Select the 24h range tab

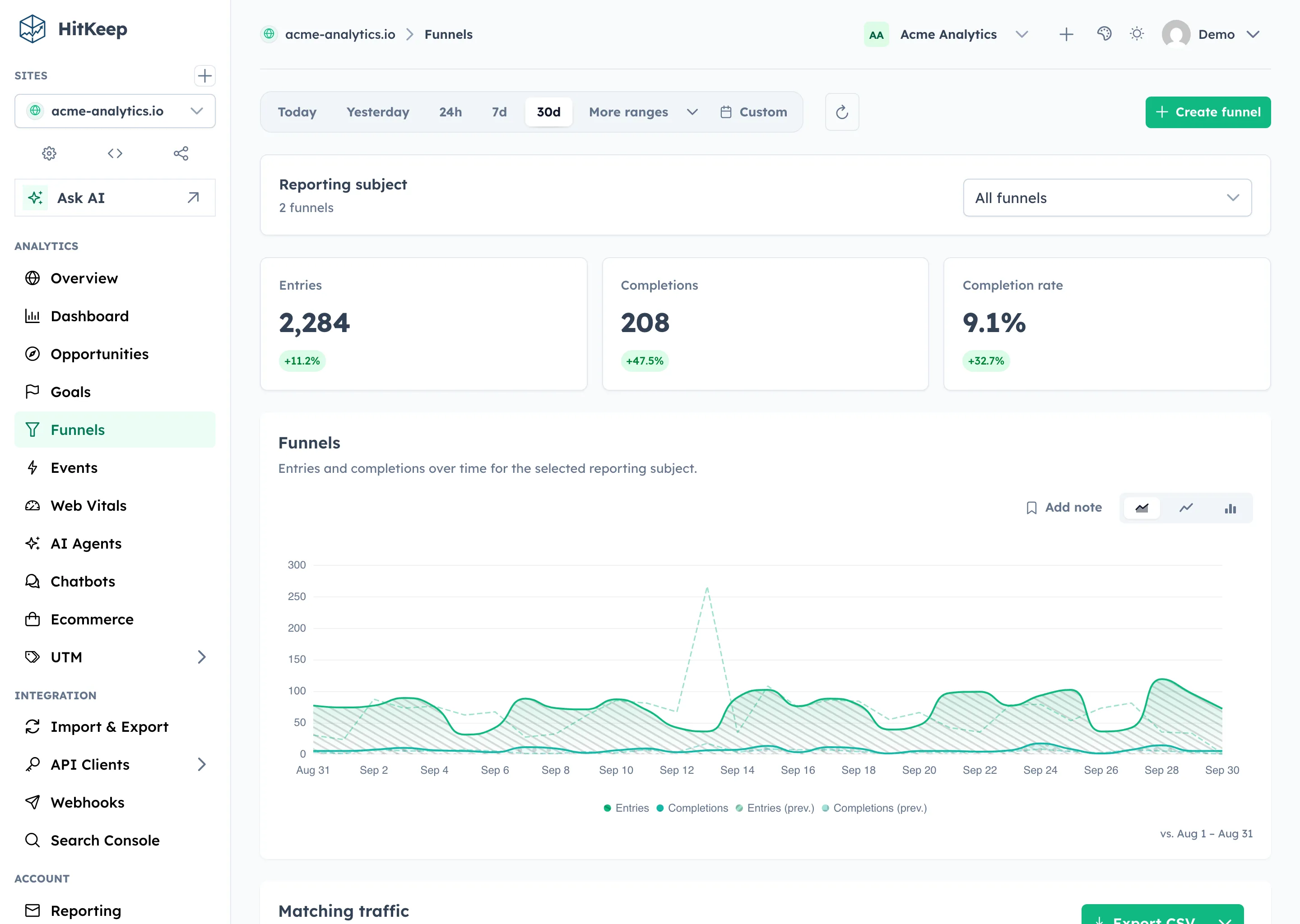(x=450, y=112)
